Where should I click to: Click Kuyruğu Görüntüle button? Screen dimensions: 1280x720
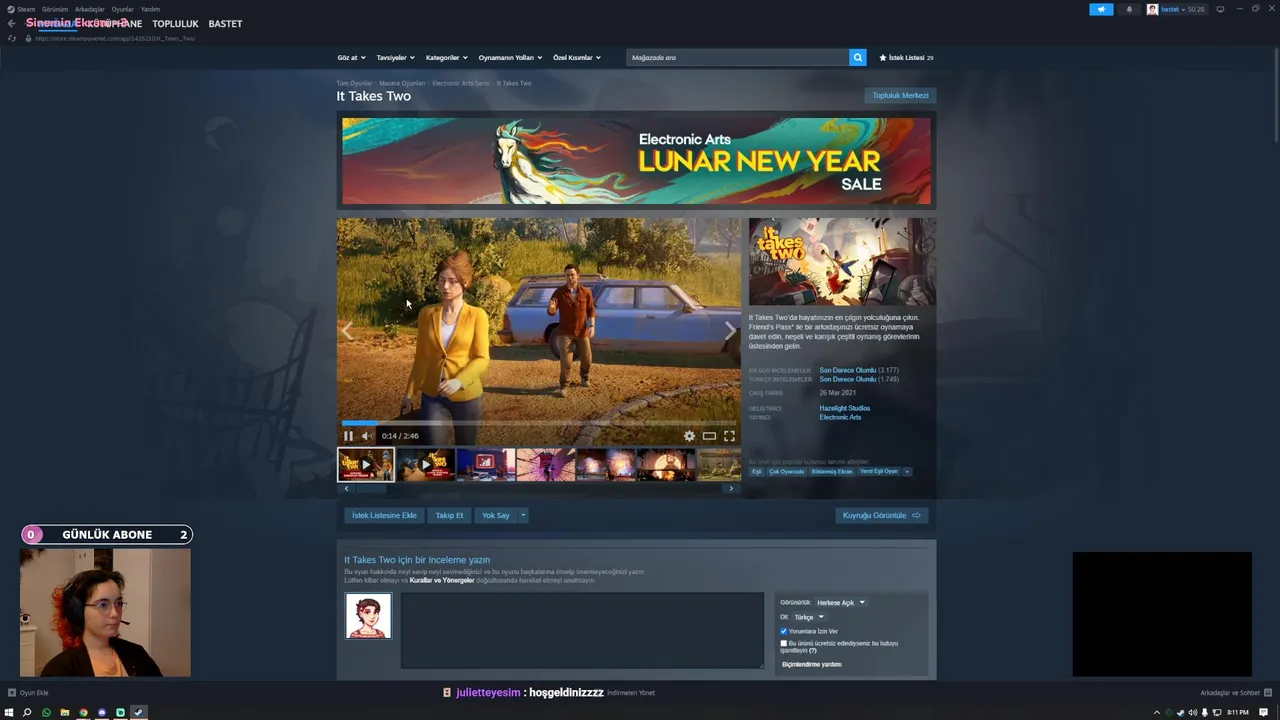(881, 515)
